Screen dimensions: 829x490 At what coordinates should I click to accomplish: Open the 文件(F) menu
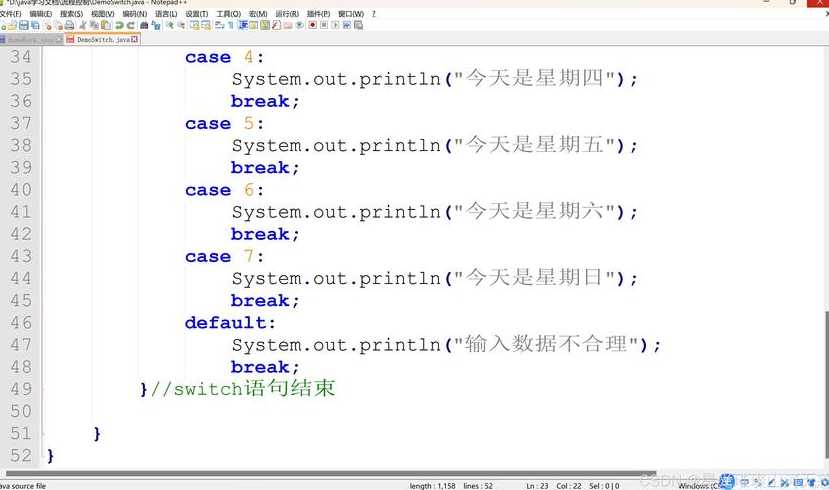pos(11,14)
